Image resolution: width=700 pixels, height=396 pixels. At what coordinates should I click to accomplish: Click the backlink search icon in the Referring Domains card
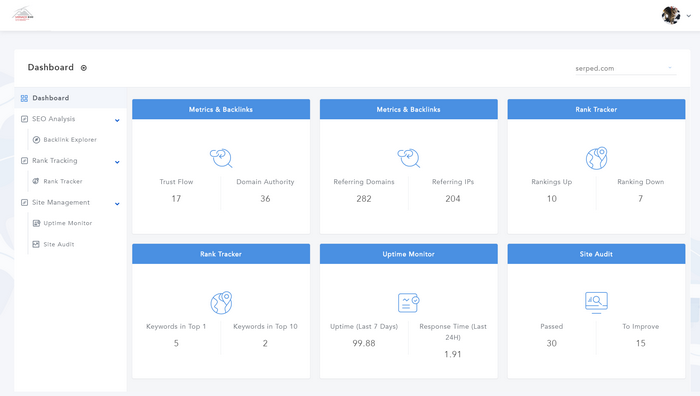(408, 158)
